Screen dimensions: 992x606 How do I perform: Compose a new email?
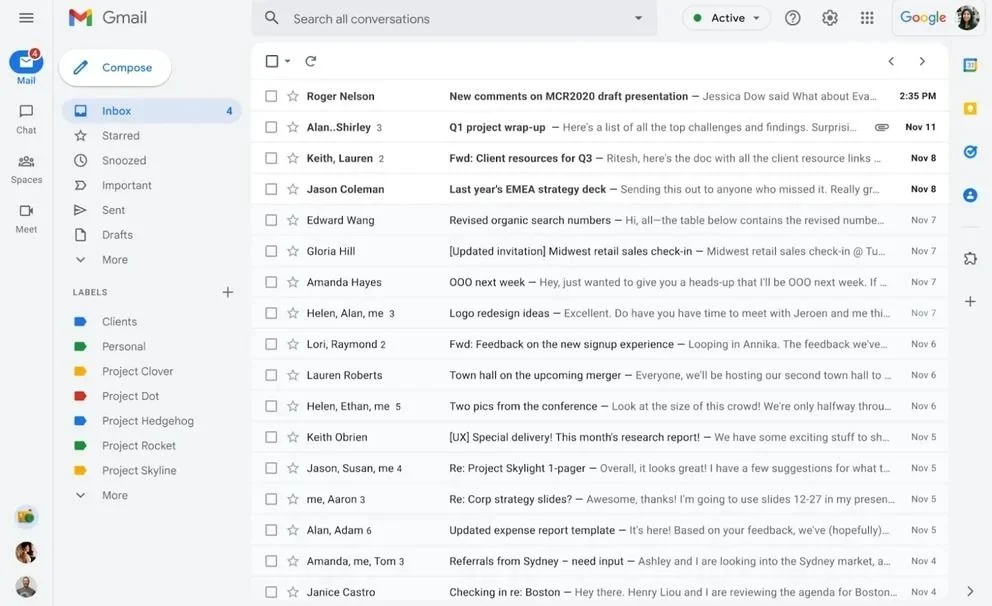(x=115, y=68)
